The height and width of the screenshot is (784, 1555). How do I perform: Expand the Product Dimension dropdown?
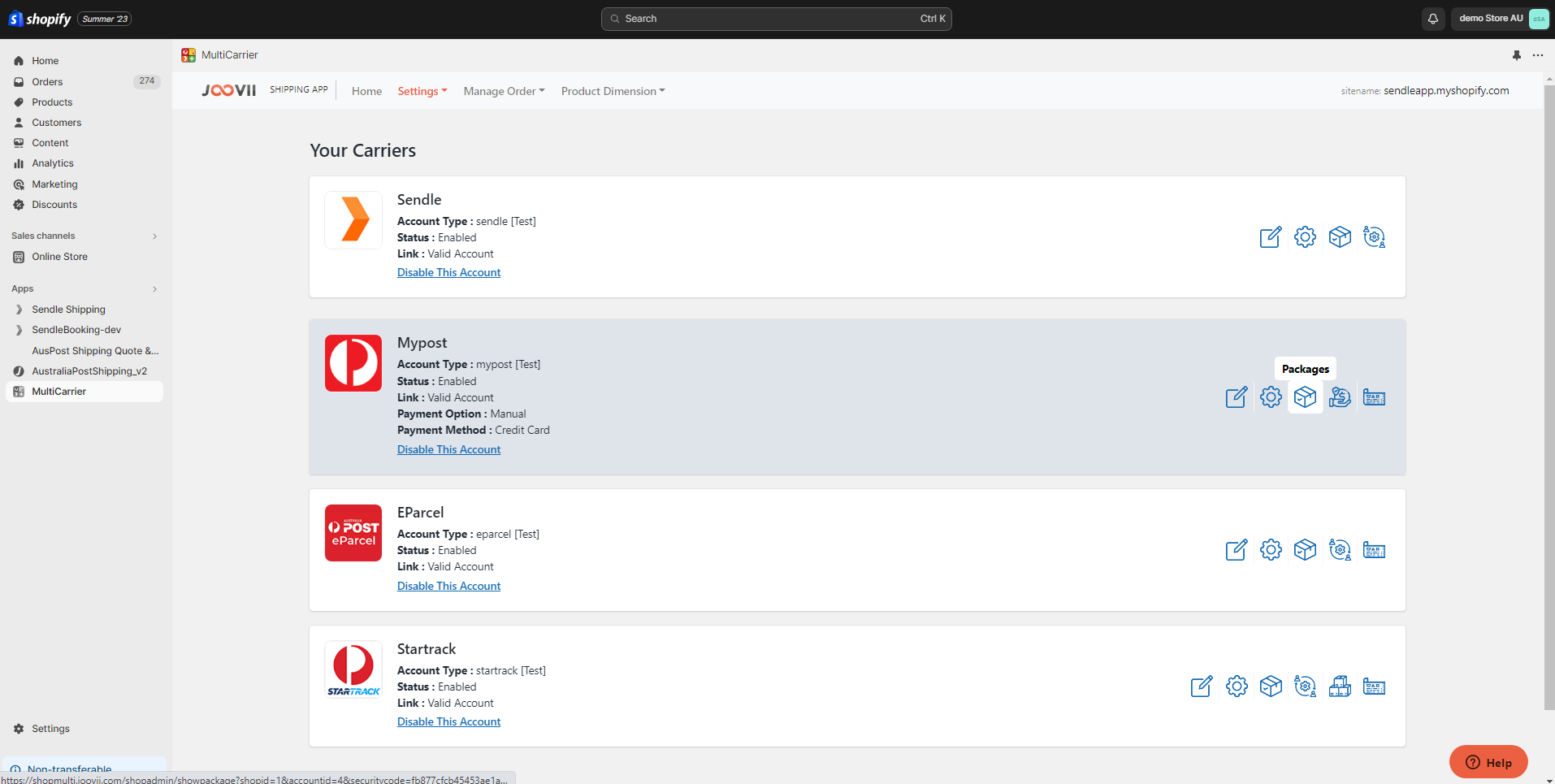click(x=613, y=91)
